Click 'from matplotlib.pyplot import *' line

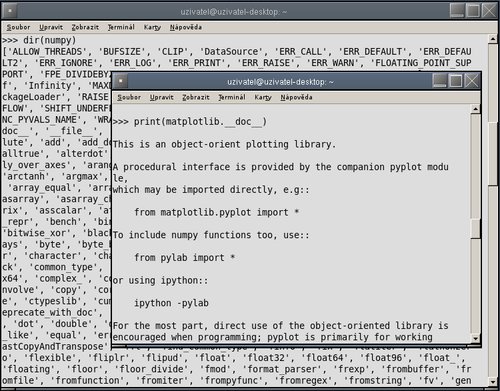pos(216,212)
